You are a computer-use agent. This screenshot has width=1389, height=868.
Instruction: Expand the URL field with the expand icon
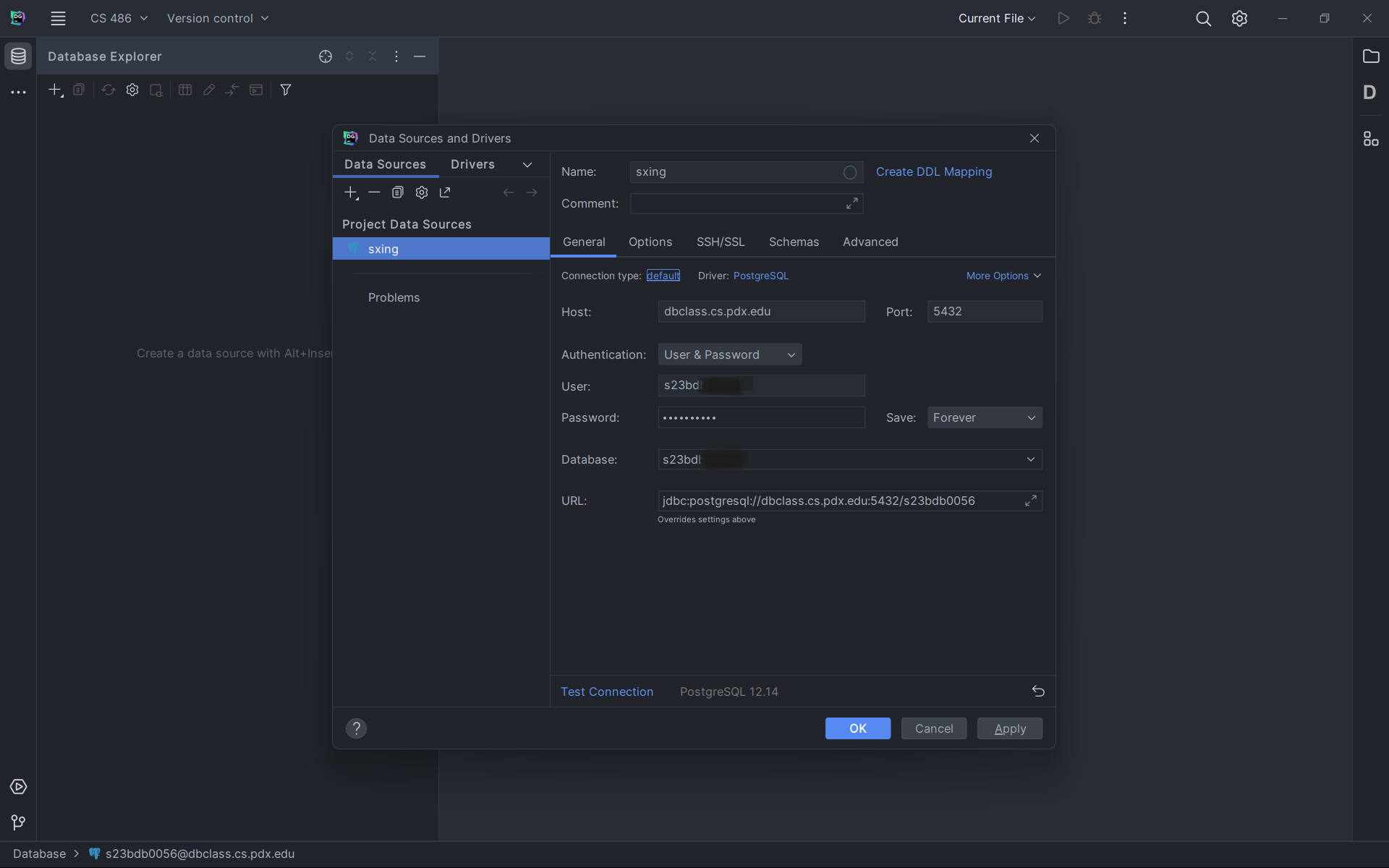(1031, 501)
